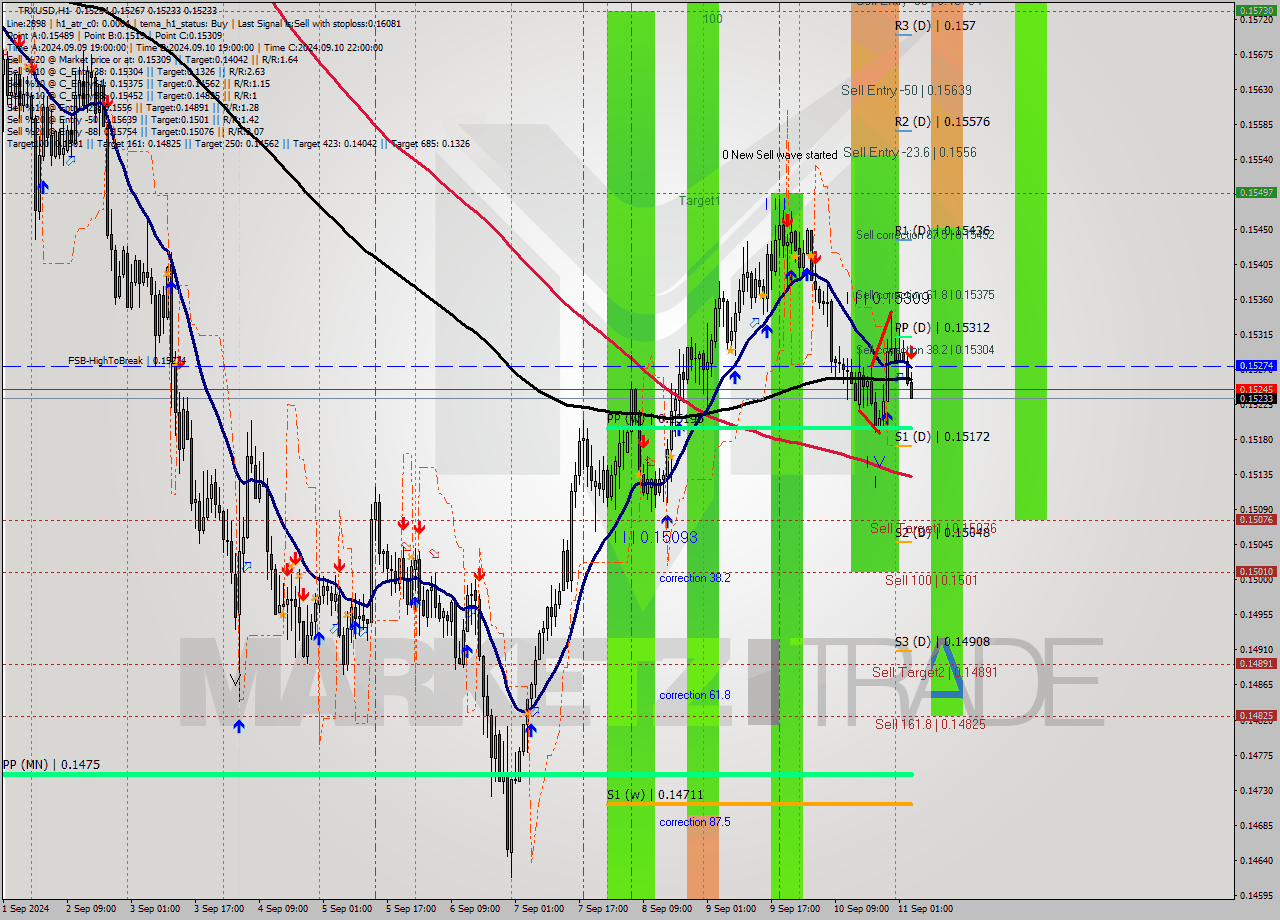Select the S1 (D) | 0.15172 label
Image resolution: width=1280 pixels, height=920 pixels.
[x=942, y=437]
